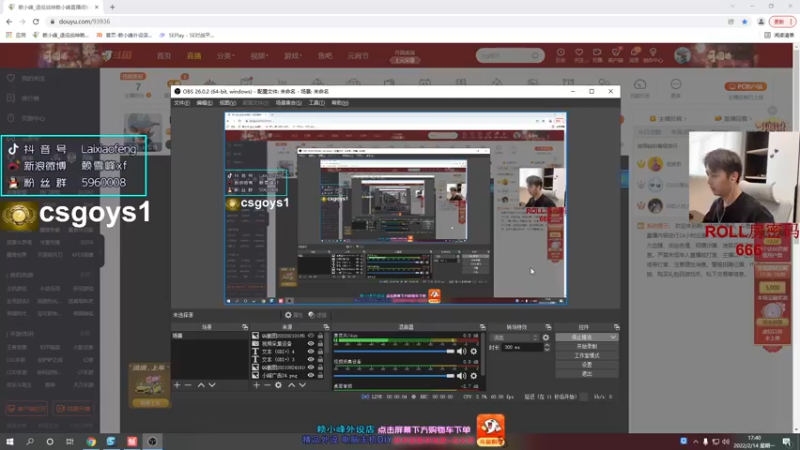Viewport: 800px width, 450px height.
Task: Pop out the audio mixer dock panel
Action: 482,327
